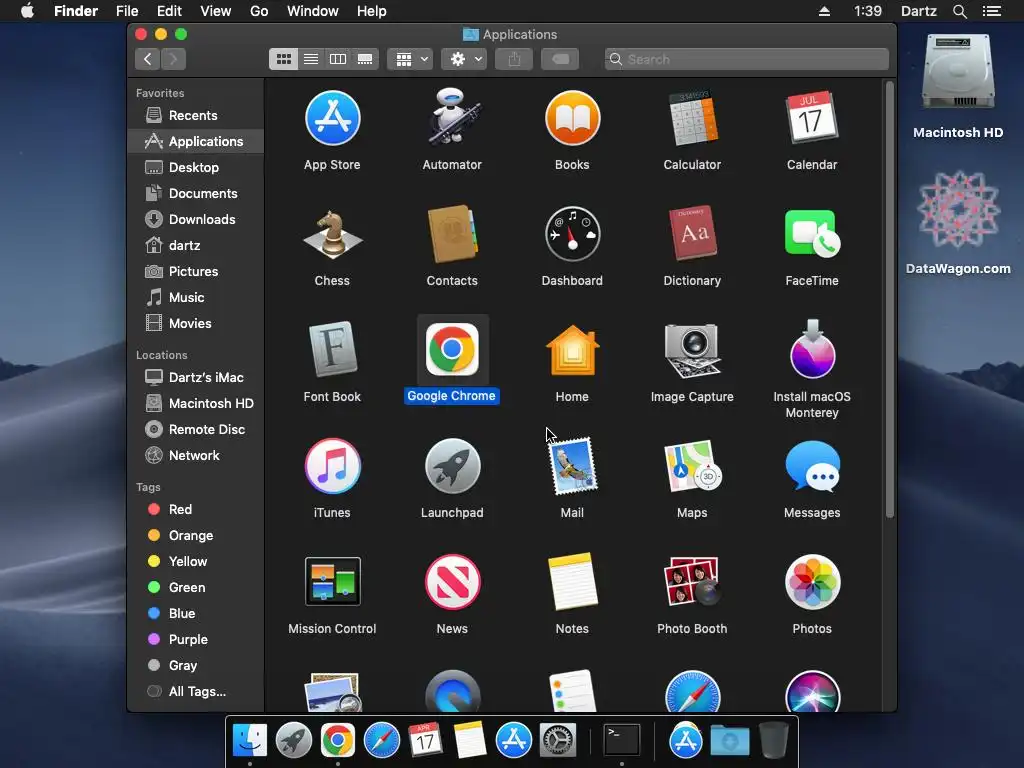Viewport: 1024px width, 768px height.
Task: Click the Photo Booth app icon
Action: tap(692, 582)
